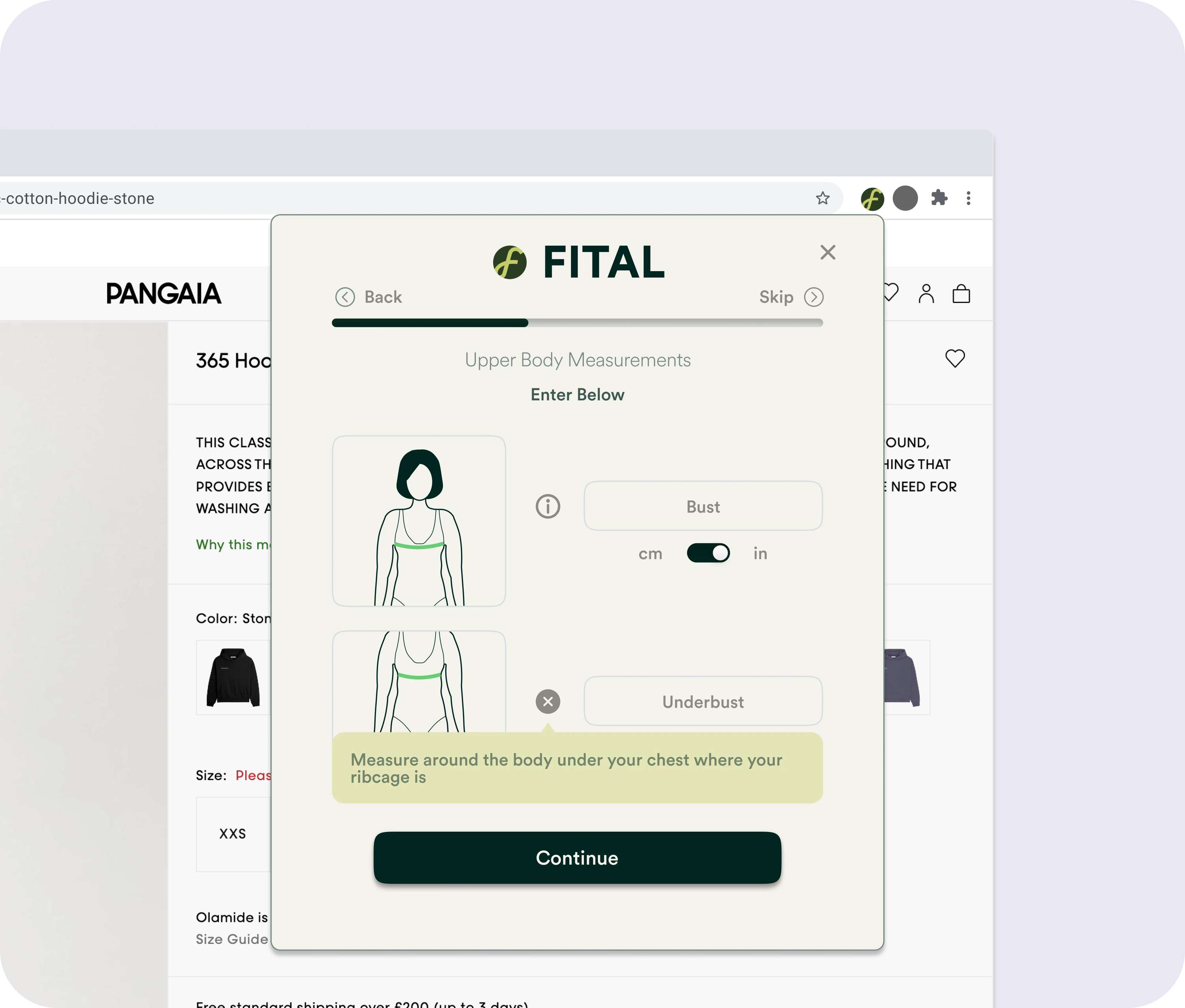This screenshot has width=1185, height=1008.
Task: Show info for the Bust measurement
Action: point(547,506)
